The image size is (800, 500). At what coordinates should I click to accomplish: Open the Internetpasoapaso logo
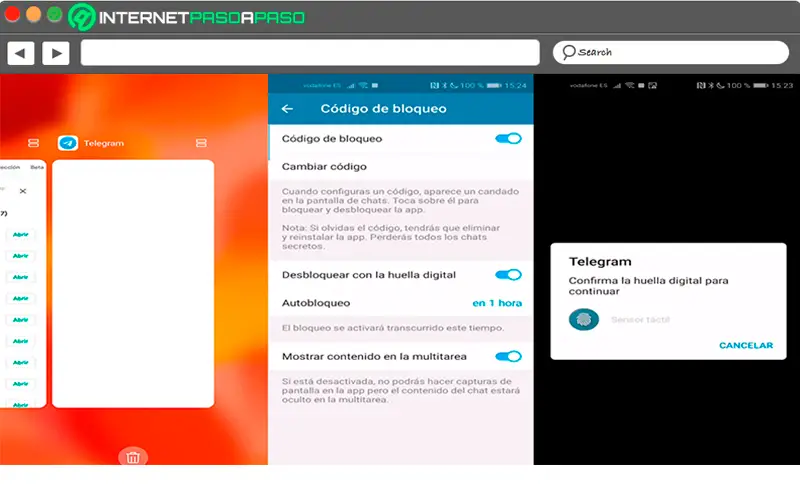[187, 17]
